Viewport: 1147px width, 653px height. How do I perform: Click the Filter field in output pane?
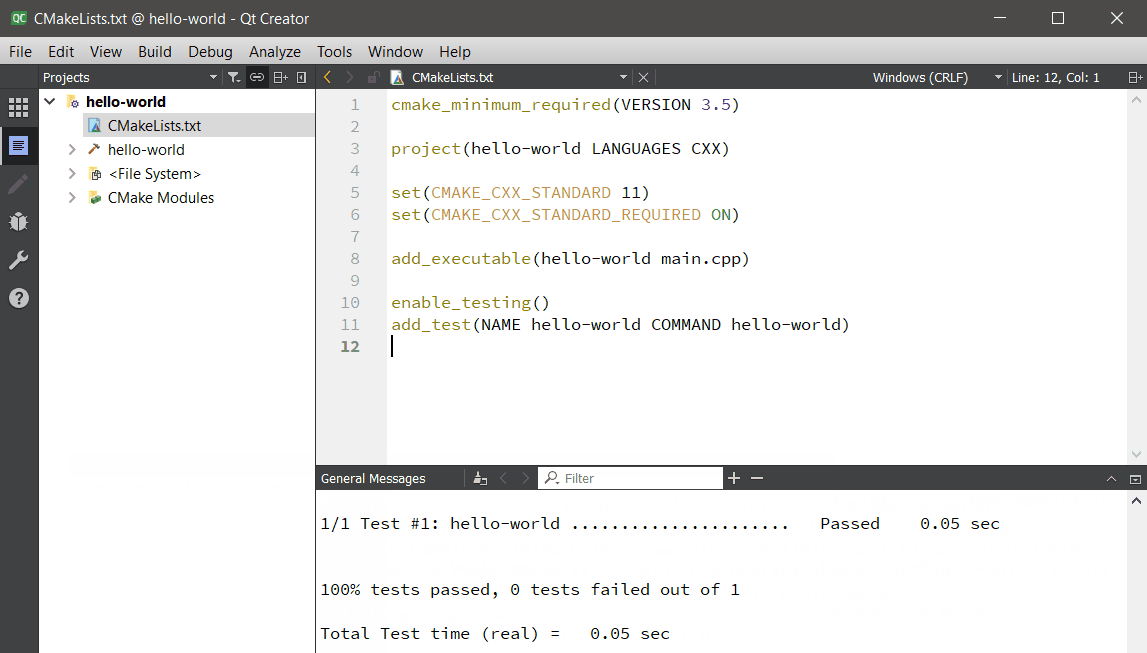(x=640, y=479)
